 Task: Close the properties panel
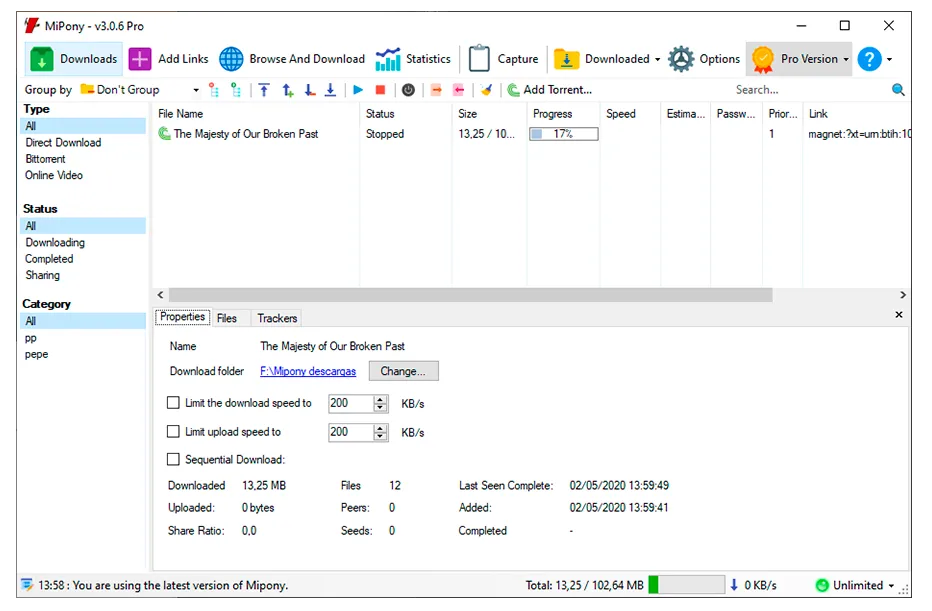[x=899, y=314]
